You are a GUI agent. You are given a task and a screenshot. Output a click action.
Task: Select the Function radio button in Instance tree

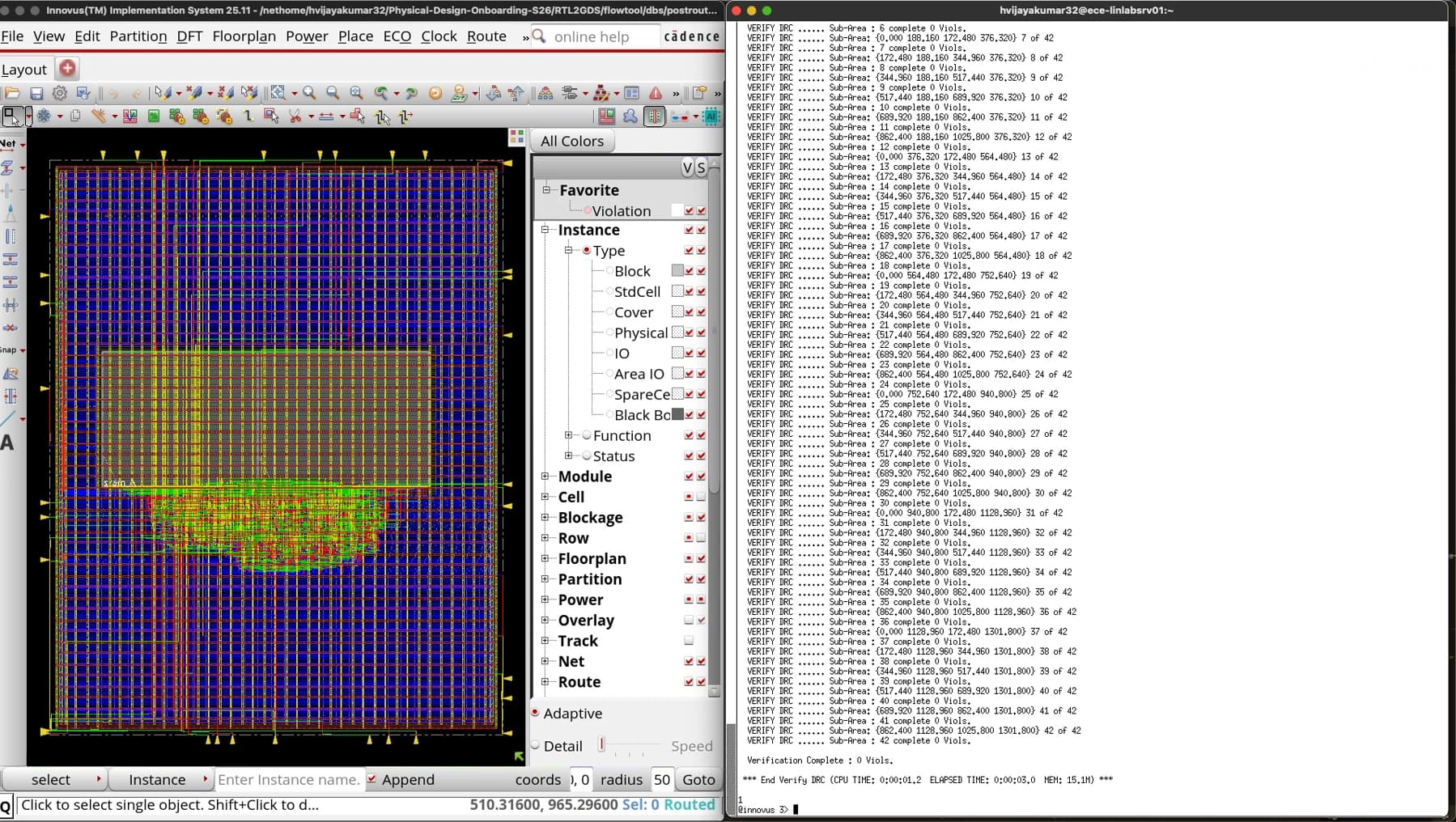[x=587, y=435]
